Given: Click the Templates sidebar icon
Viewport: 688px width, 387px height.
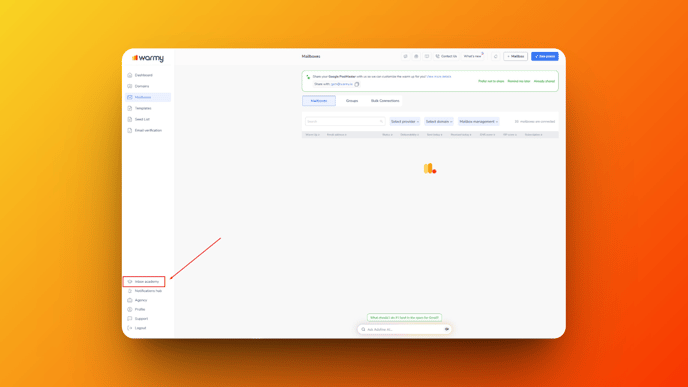Looking at the screenshot, I should click(129, 108).
